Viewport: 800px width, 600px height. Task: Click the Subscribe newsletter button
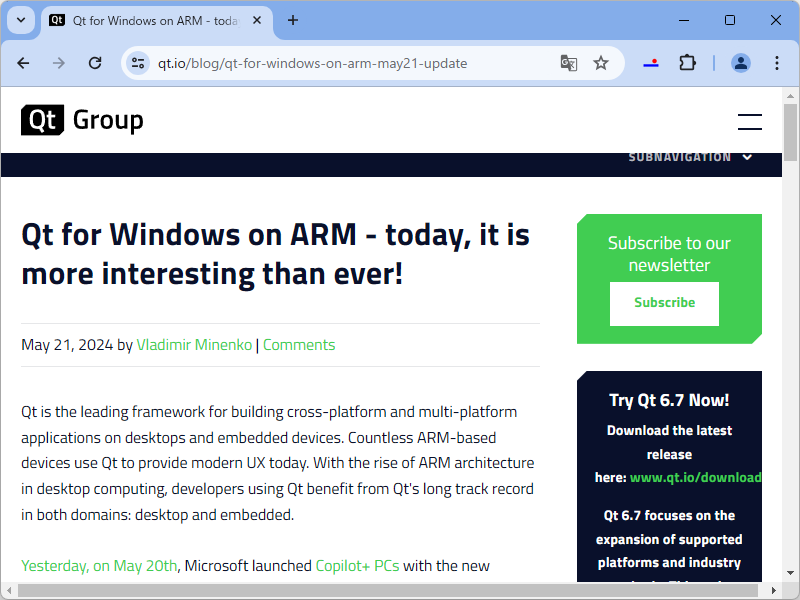coord(664,303)
